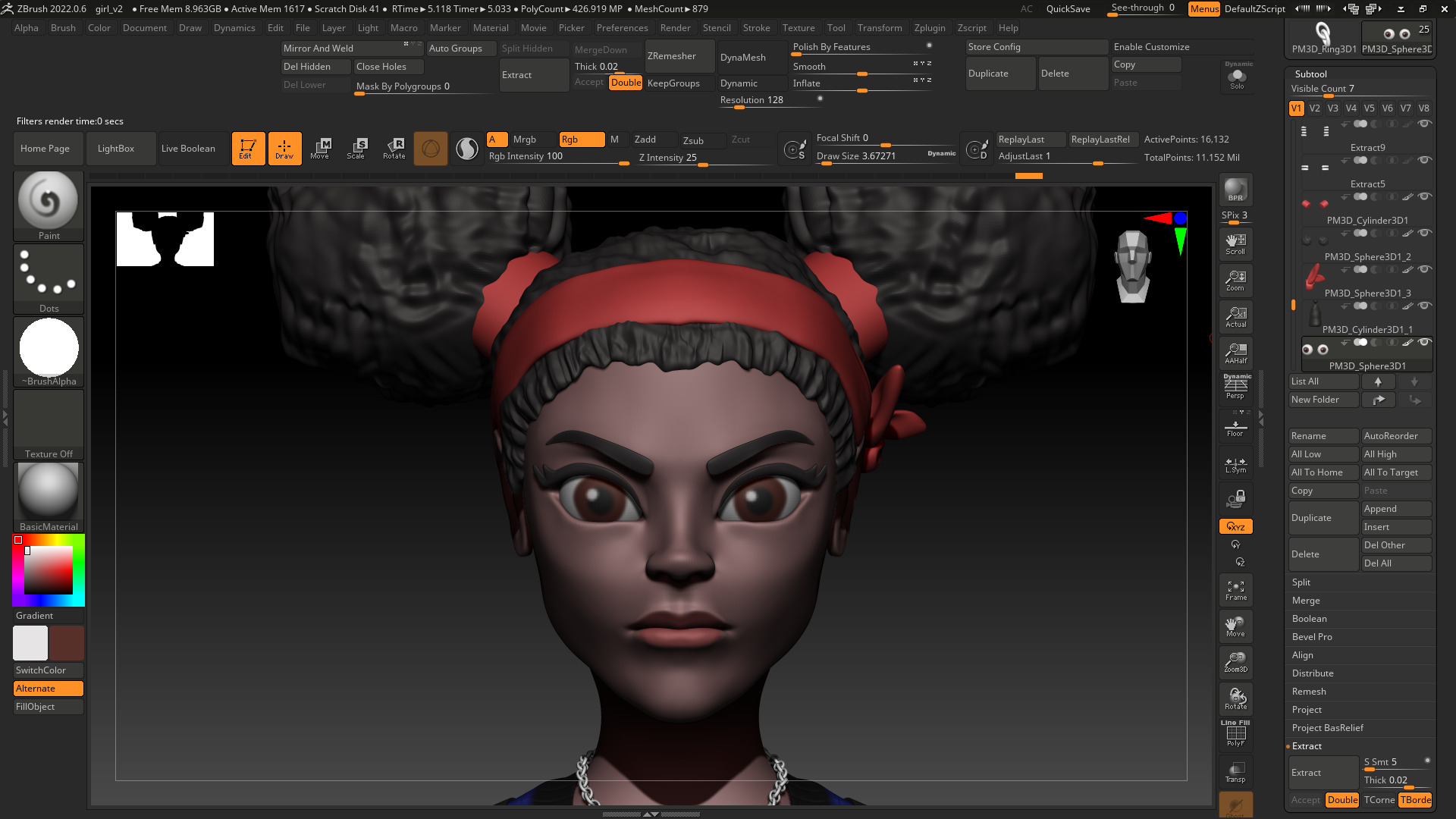
Task: Click the BPR render icon
Action: [1235, 190]
